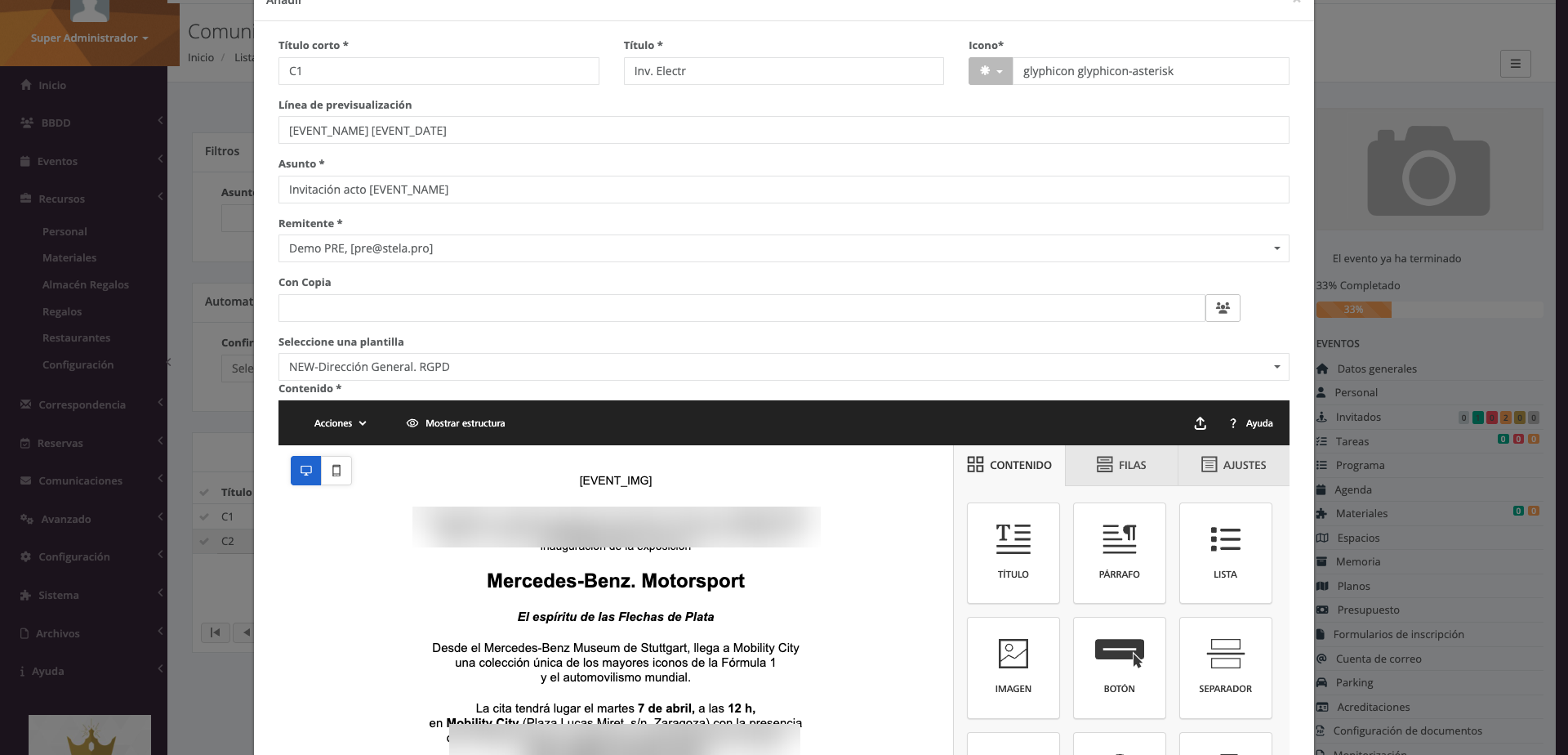Switch to desktop preview mode
Image resolution: width=1568 pixels, height=755 pixels.
click(x=306, y=471)
